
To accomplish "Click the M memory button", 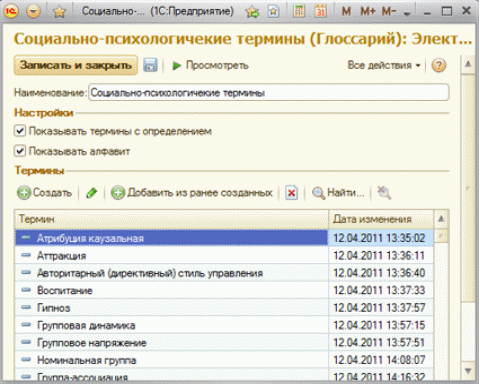I will pos(346,12).
